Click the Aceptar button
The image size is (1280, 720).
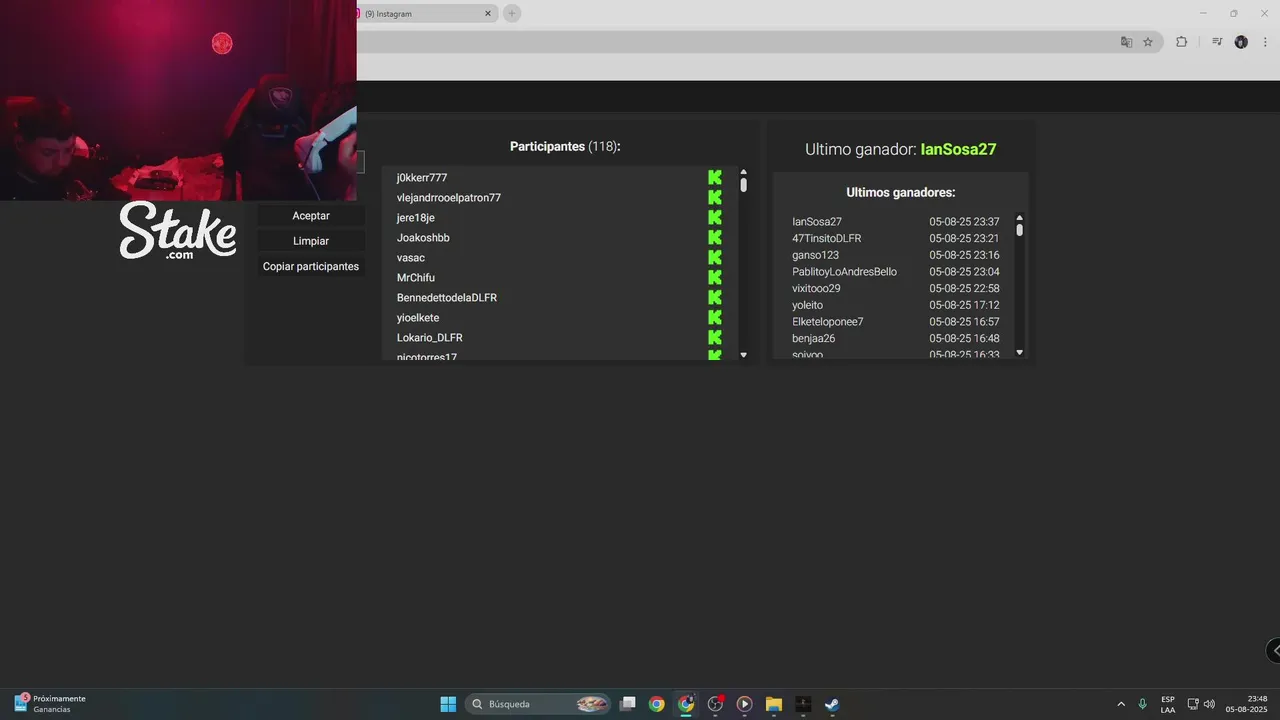[x=311, y=215]
